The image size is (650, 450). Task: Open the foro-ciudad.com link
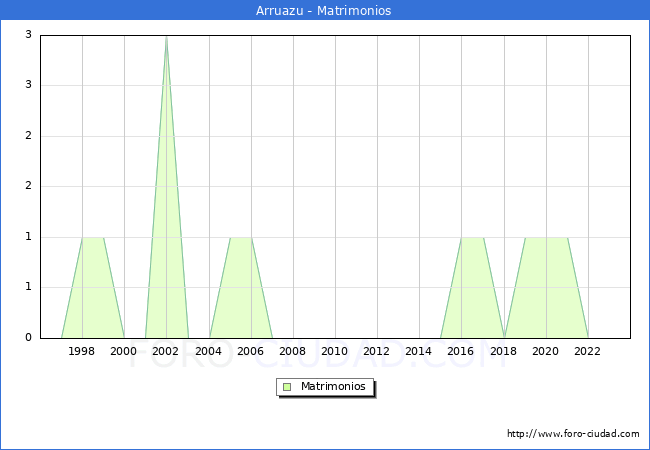pos(573,434)
